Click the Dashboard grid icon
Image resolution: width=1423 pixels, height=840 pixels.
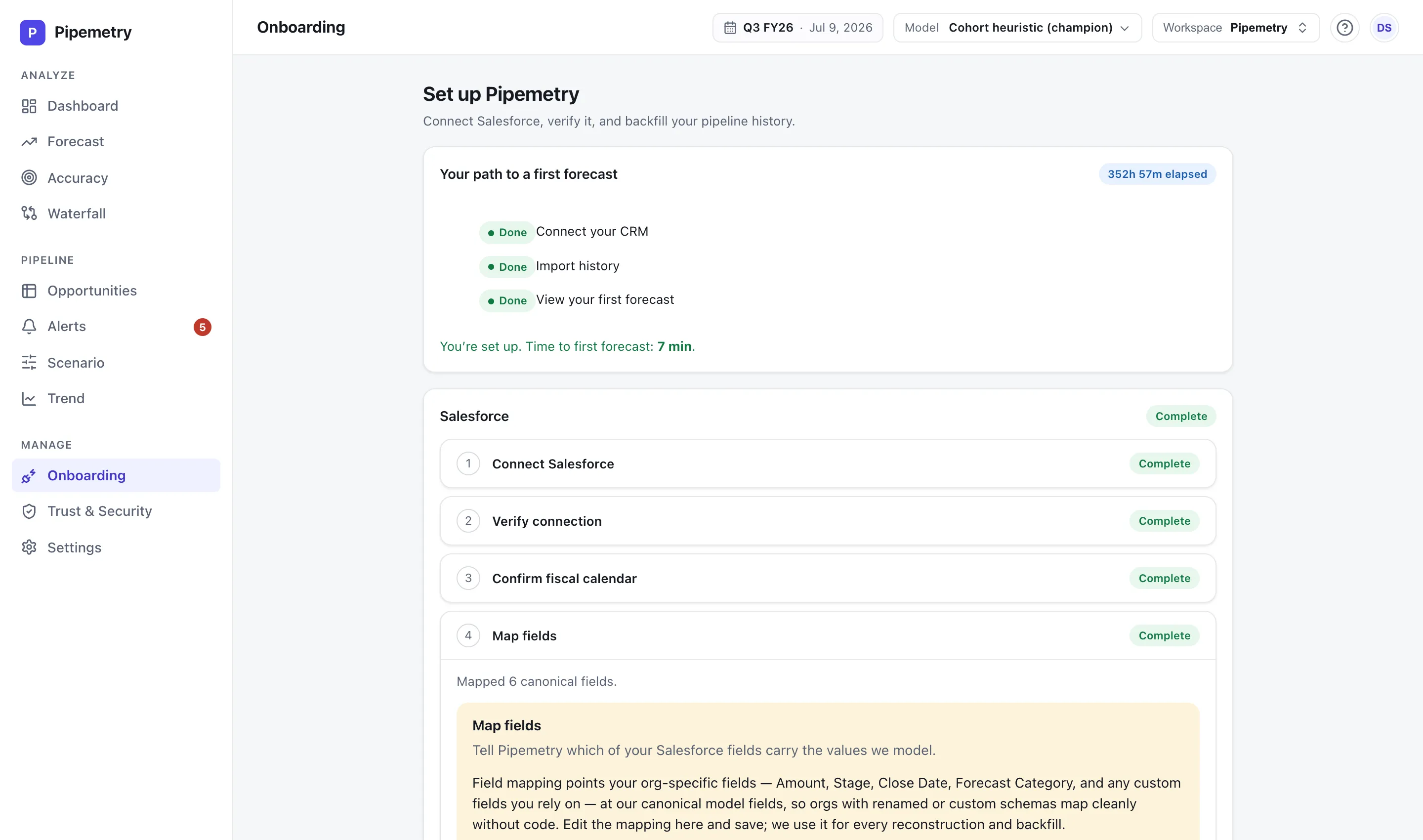(29, 106)
